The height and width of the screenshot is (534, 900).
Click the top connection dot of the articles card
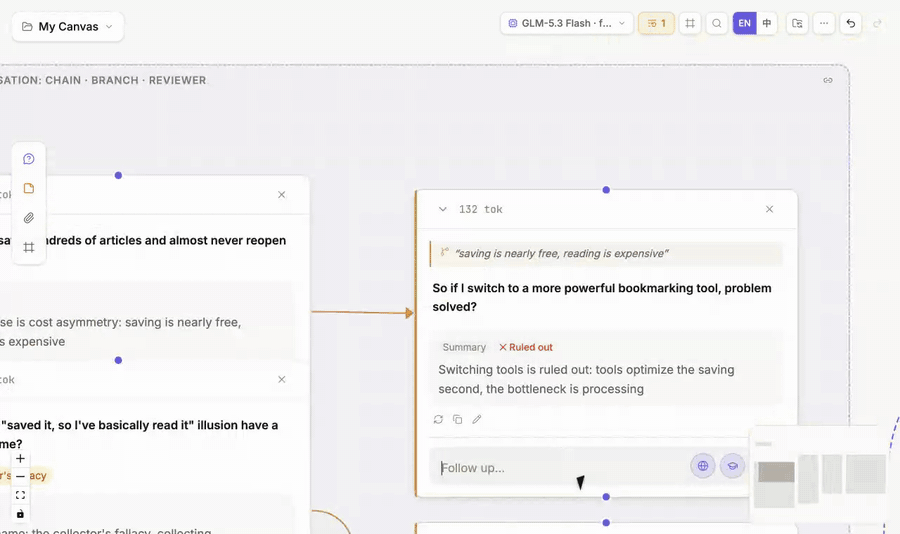(118, 176)
